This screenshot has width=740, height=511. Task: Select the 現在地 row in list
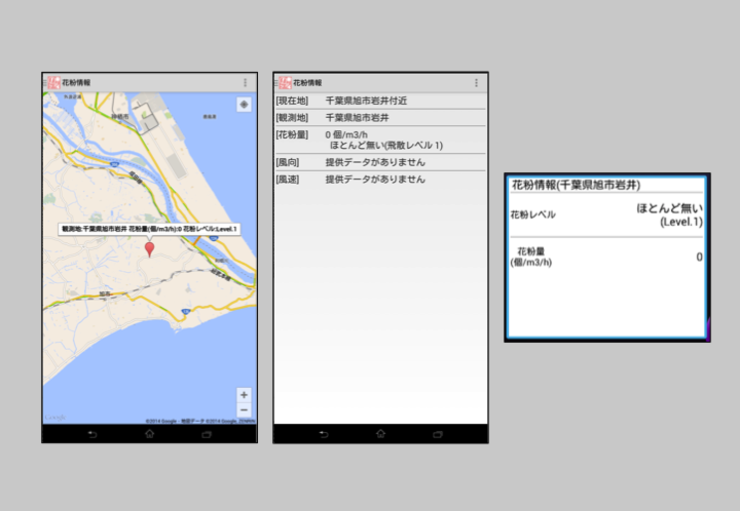[x=380, y=101]
